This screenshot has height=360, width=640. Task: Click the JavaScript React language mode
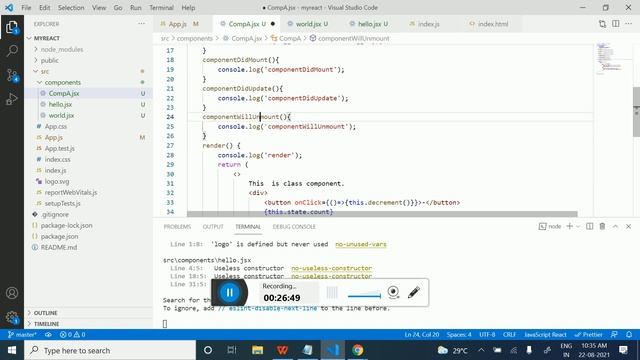(x=545, y=334)
